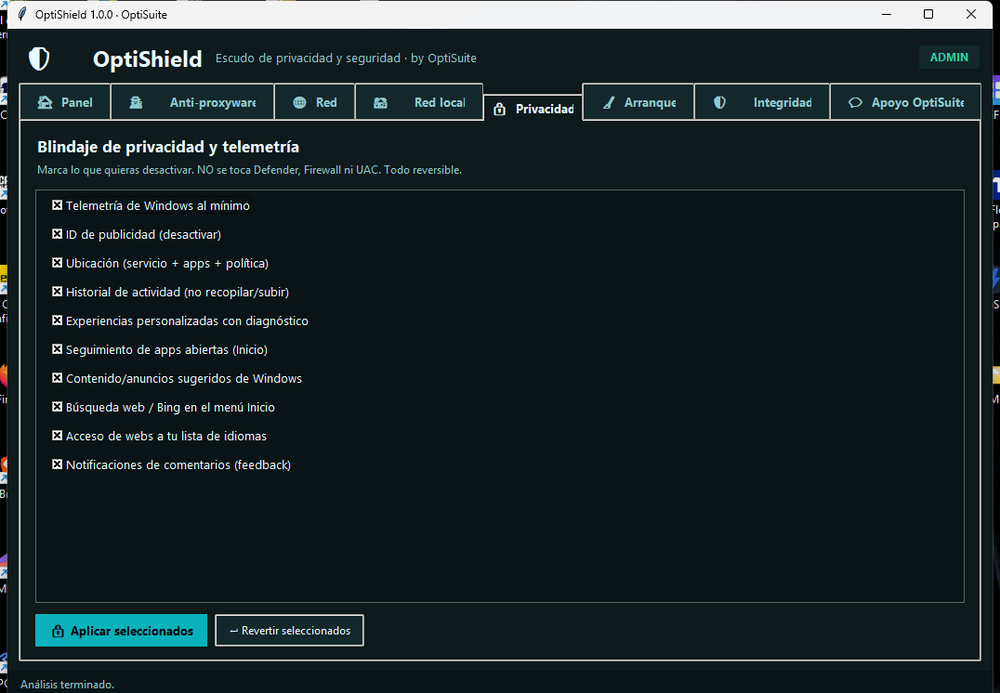Click the half-shield icon on Integridad tab
The height and width of the screenshot is (693, 1000).
(719, 102)
